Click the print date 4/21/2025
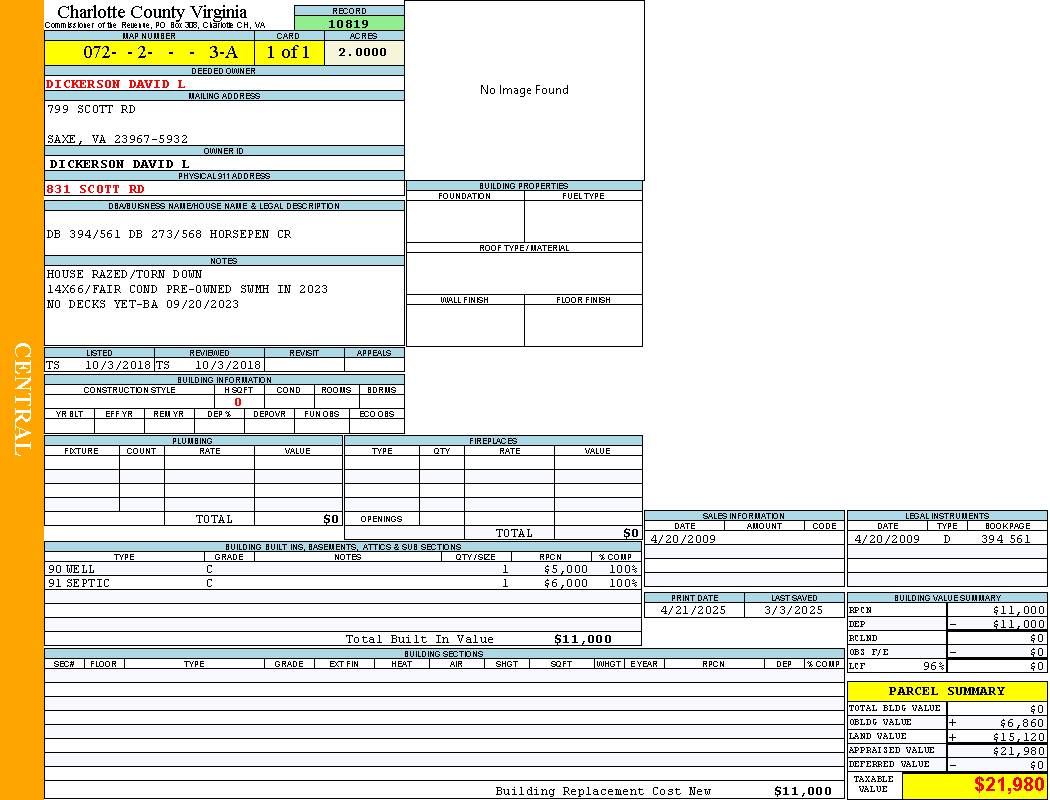This screenshot has height=800, width=1050. pyautogui.click(x=694, y=610)
